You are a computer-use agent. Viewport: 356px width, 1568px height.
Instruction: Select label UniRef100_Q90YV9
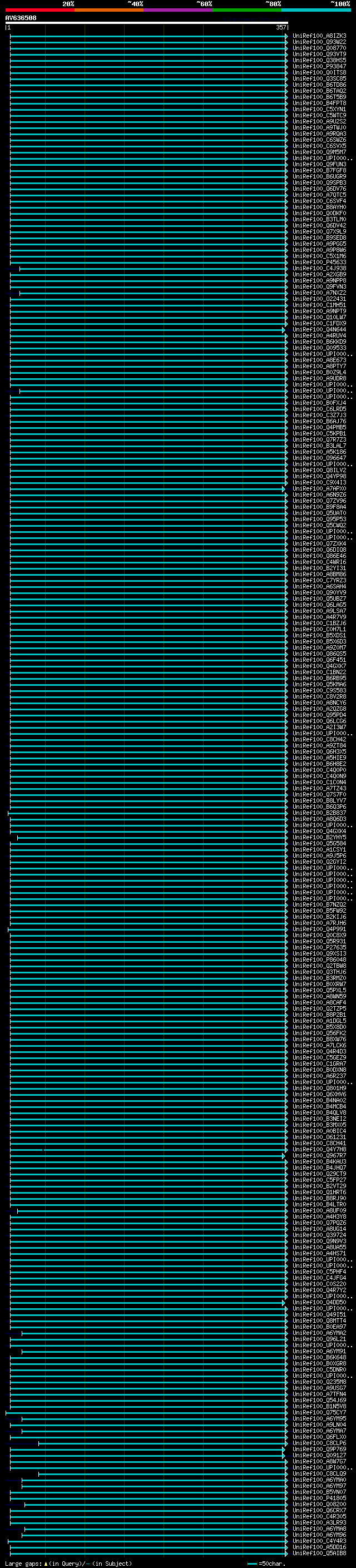click(319, 592)
